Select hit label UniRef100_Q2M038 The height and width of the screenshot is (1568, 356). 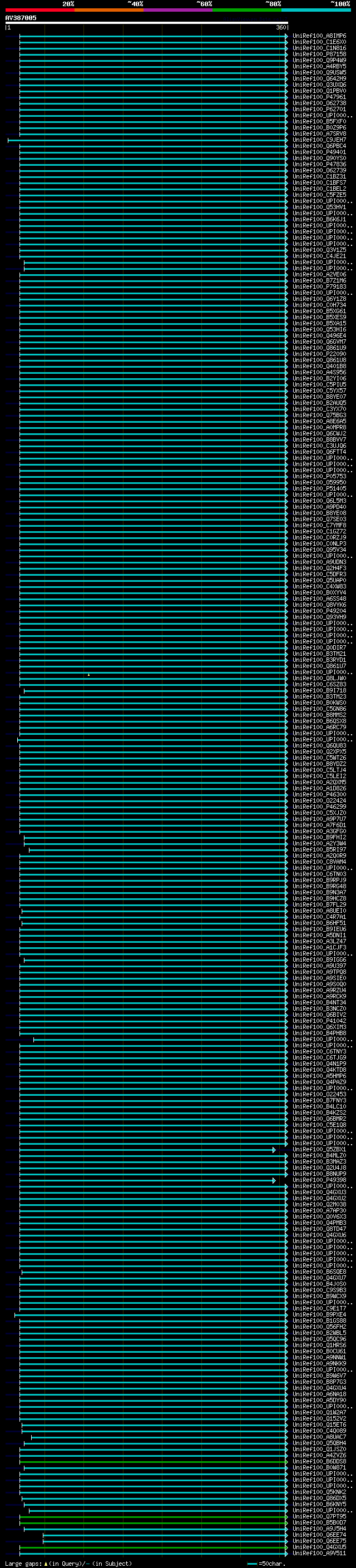tap(319, 1205)
